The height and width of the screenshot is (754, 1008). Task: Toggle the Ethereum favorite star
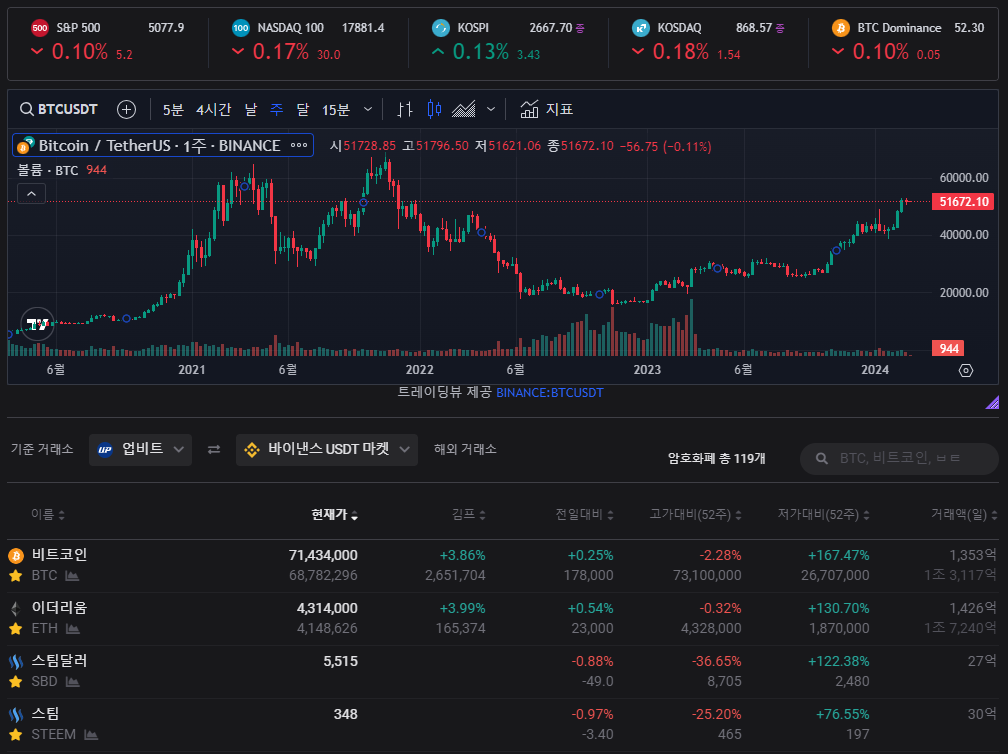tap(16, 629)
